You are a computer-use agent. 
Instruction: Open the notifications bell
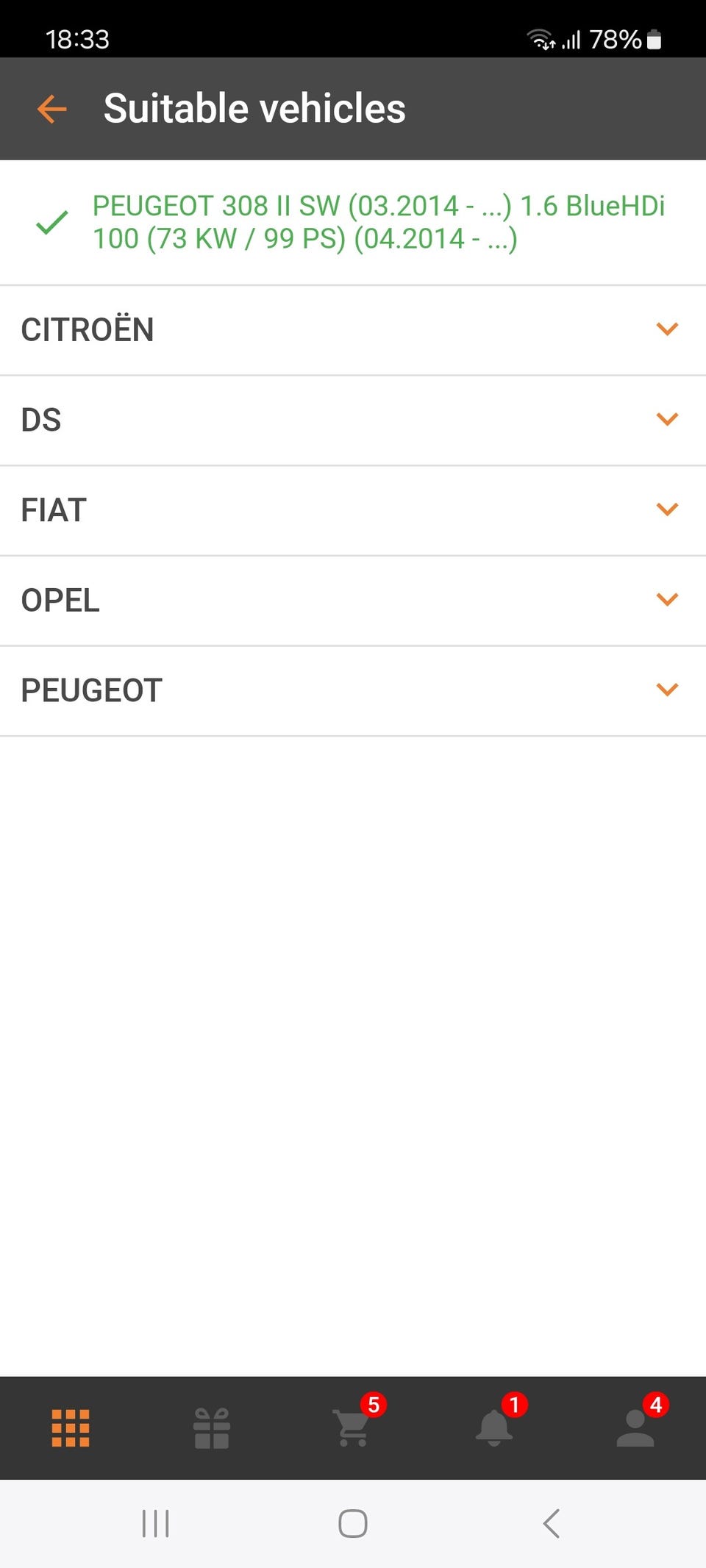494,1428
